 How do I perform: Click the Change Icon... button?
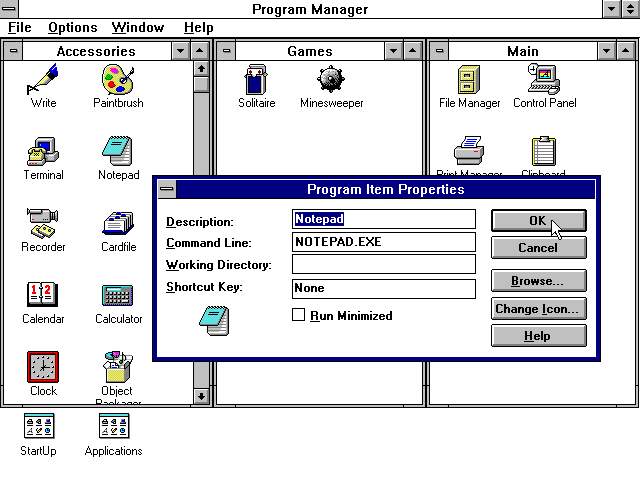[538, 309]
